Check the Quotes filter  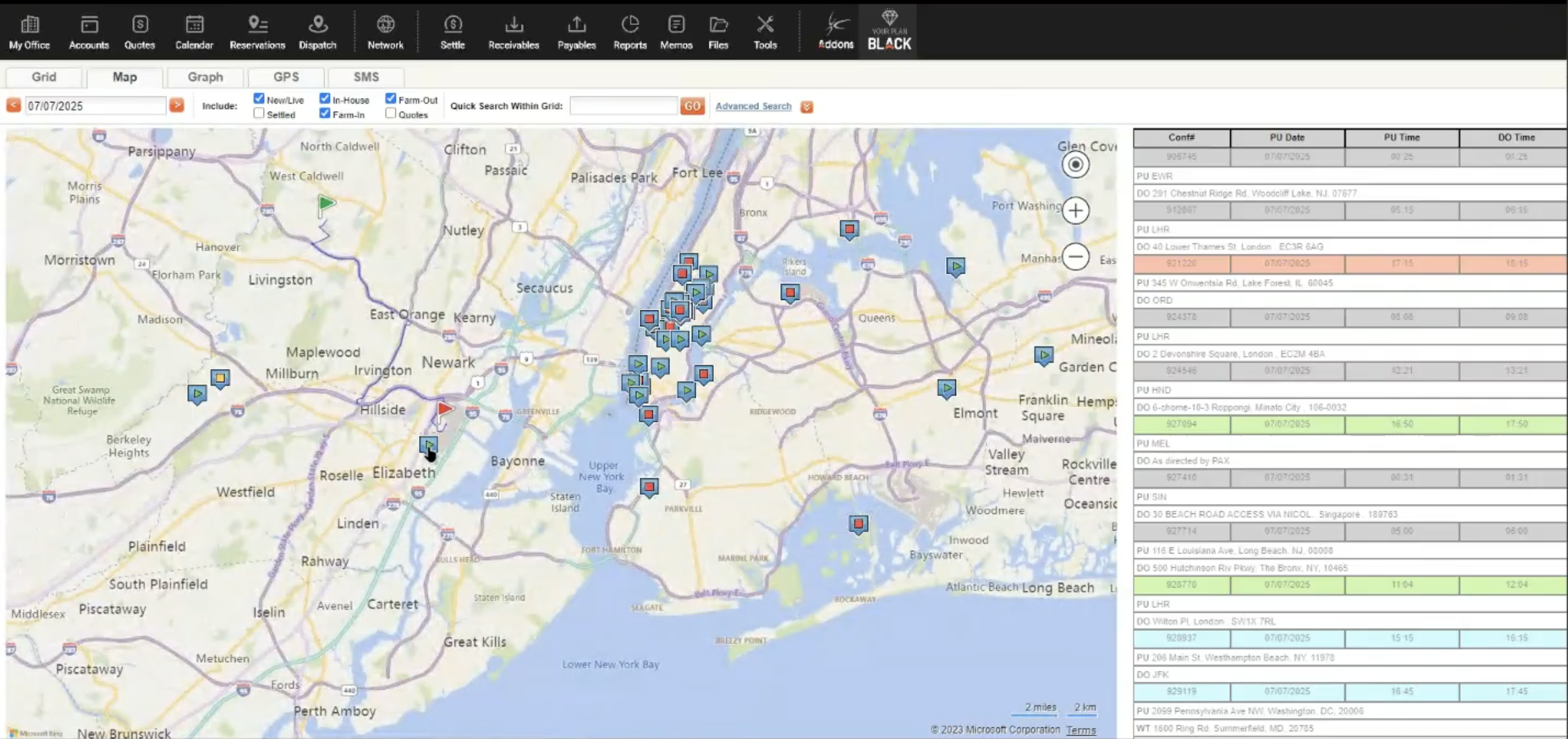[390, 113]
